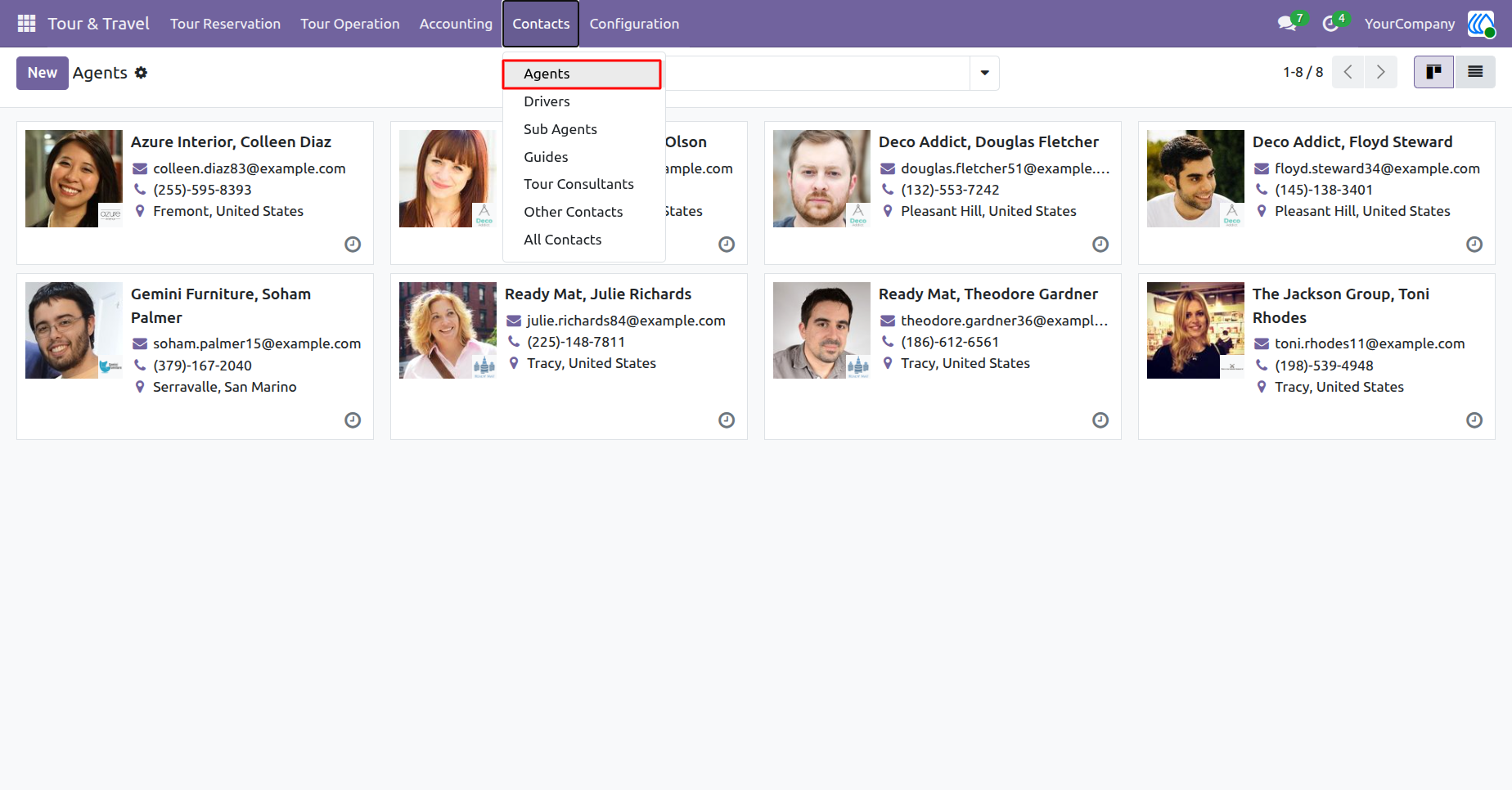
Task: Choose All Contacts menu entry
Action: 583,240
